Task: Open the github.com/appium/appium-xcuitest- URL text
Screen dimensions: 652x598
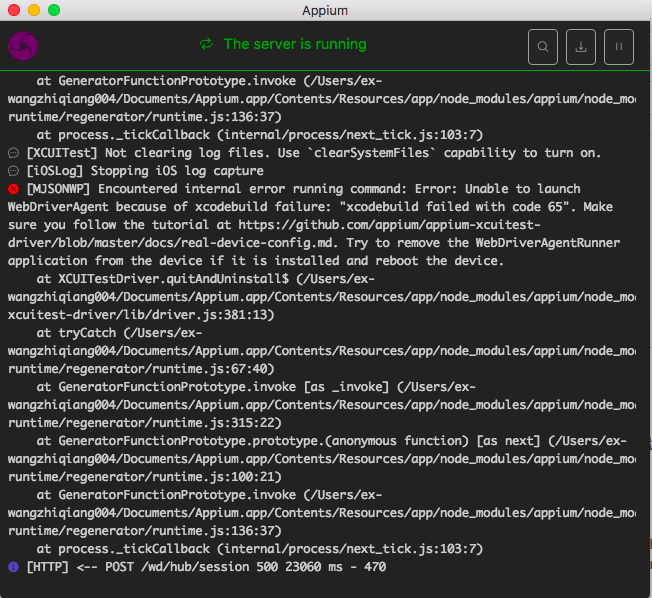Action: click(x=389, y=225)
